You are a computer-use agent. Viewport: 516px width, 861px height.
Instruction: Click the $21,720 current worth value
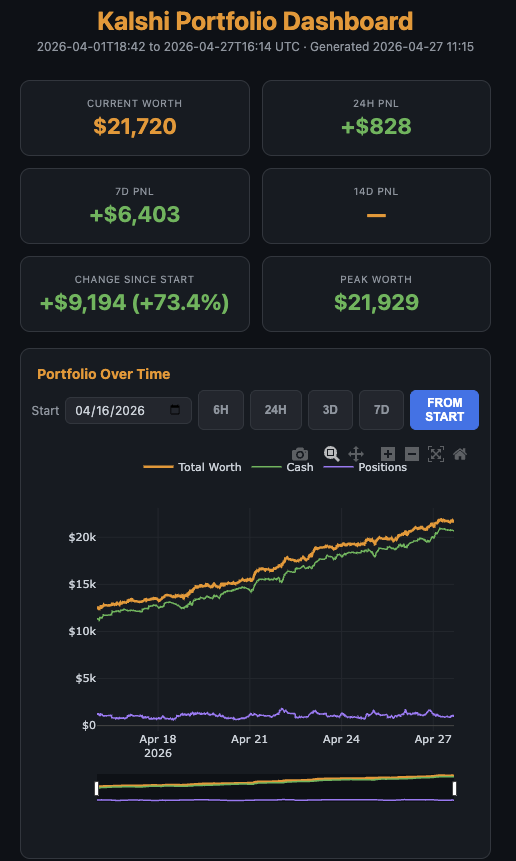(x=135, y=127)
